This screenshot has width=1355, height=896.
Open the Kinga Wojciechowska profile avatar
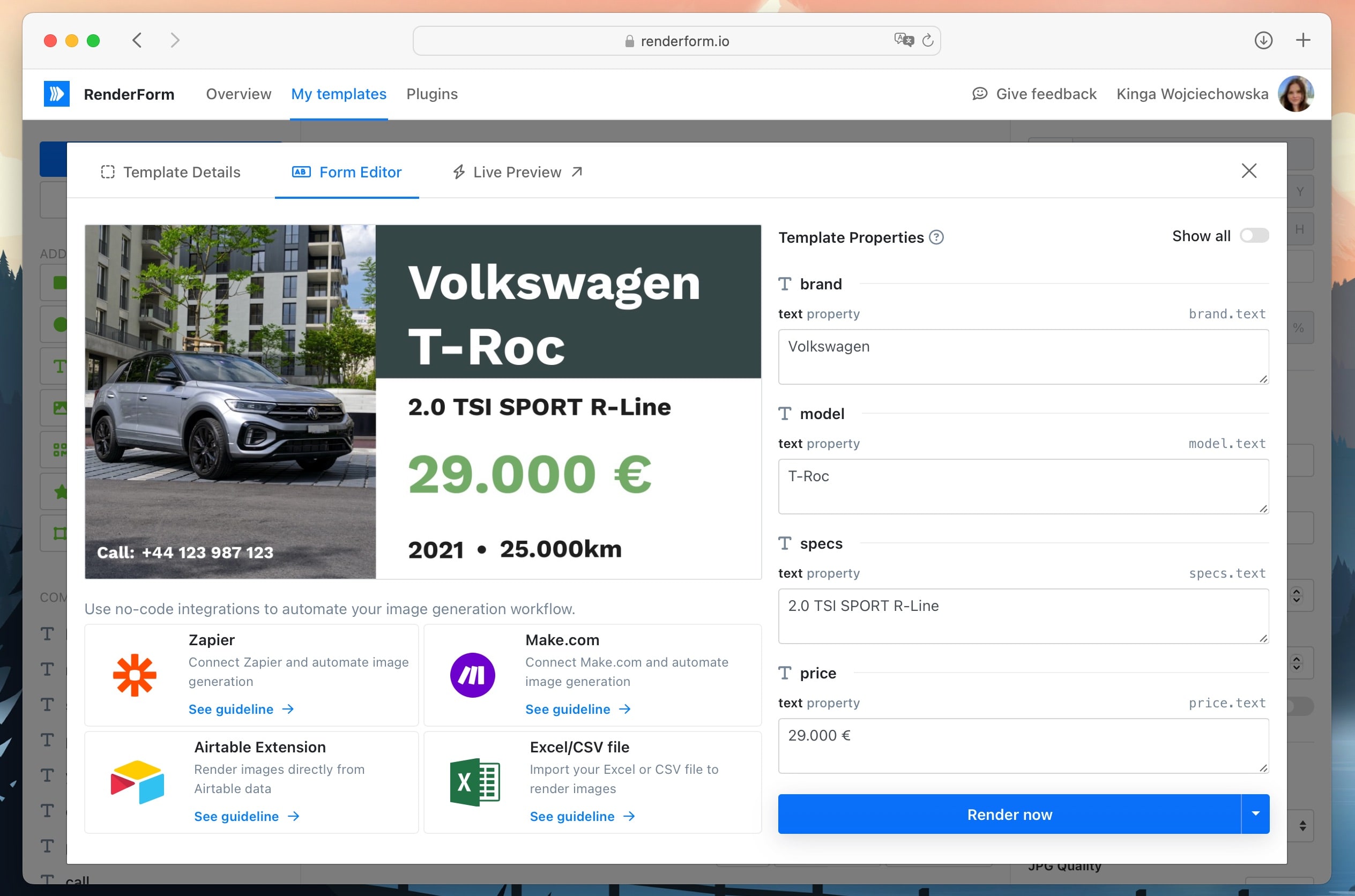click(x=1296, y=94)
